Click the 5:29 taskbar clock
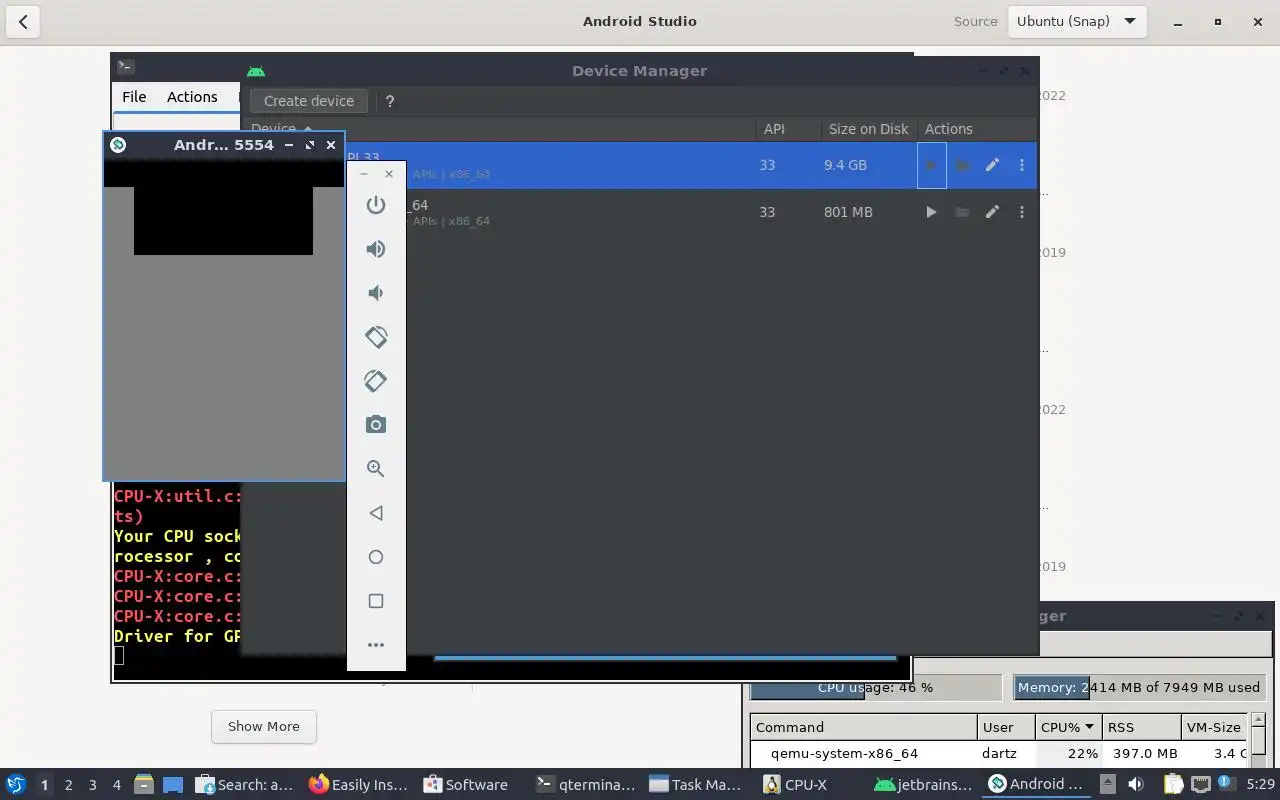 click(x=1260, y=784)
